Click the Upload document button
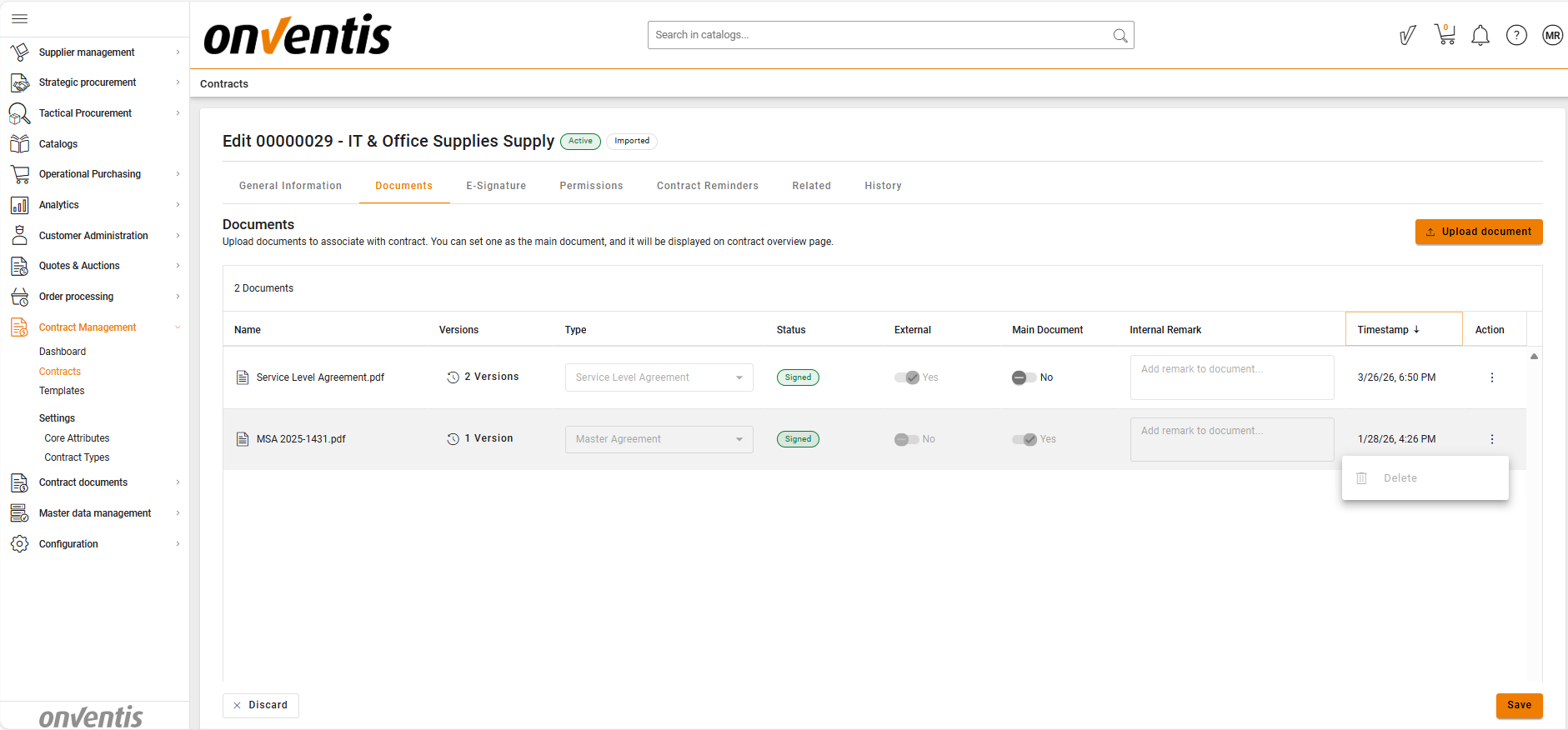 tap(1478, 232)
